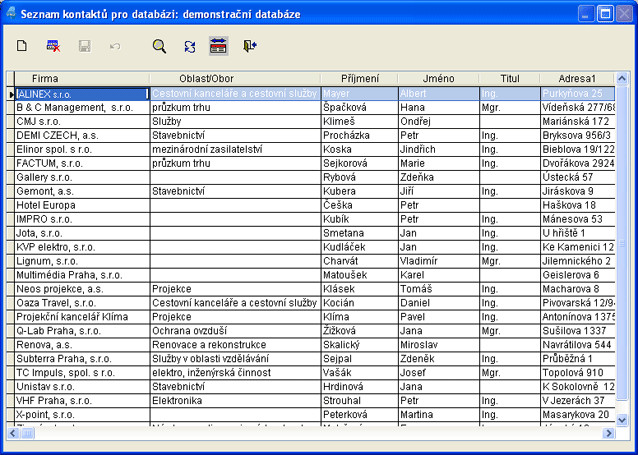Select Multimédia Praha, s.r.o.
This screenshot has height=455, width=638.
(82, 275)
